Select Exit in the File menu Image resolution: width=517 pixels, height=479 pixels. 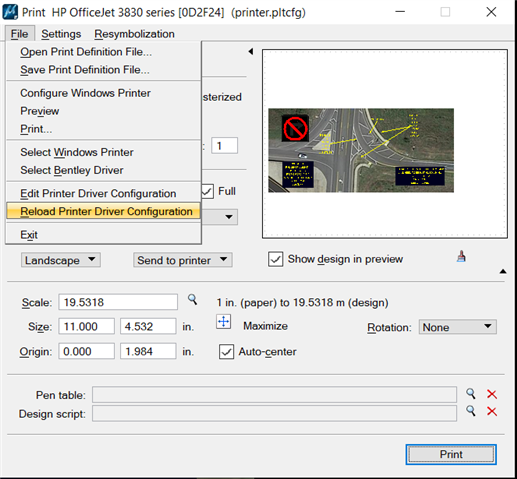[x=104, y=235]
